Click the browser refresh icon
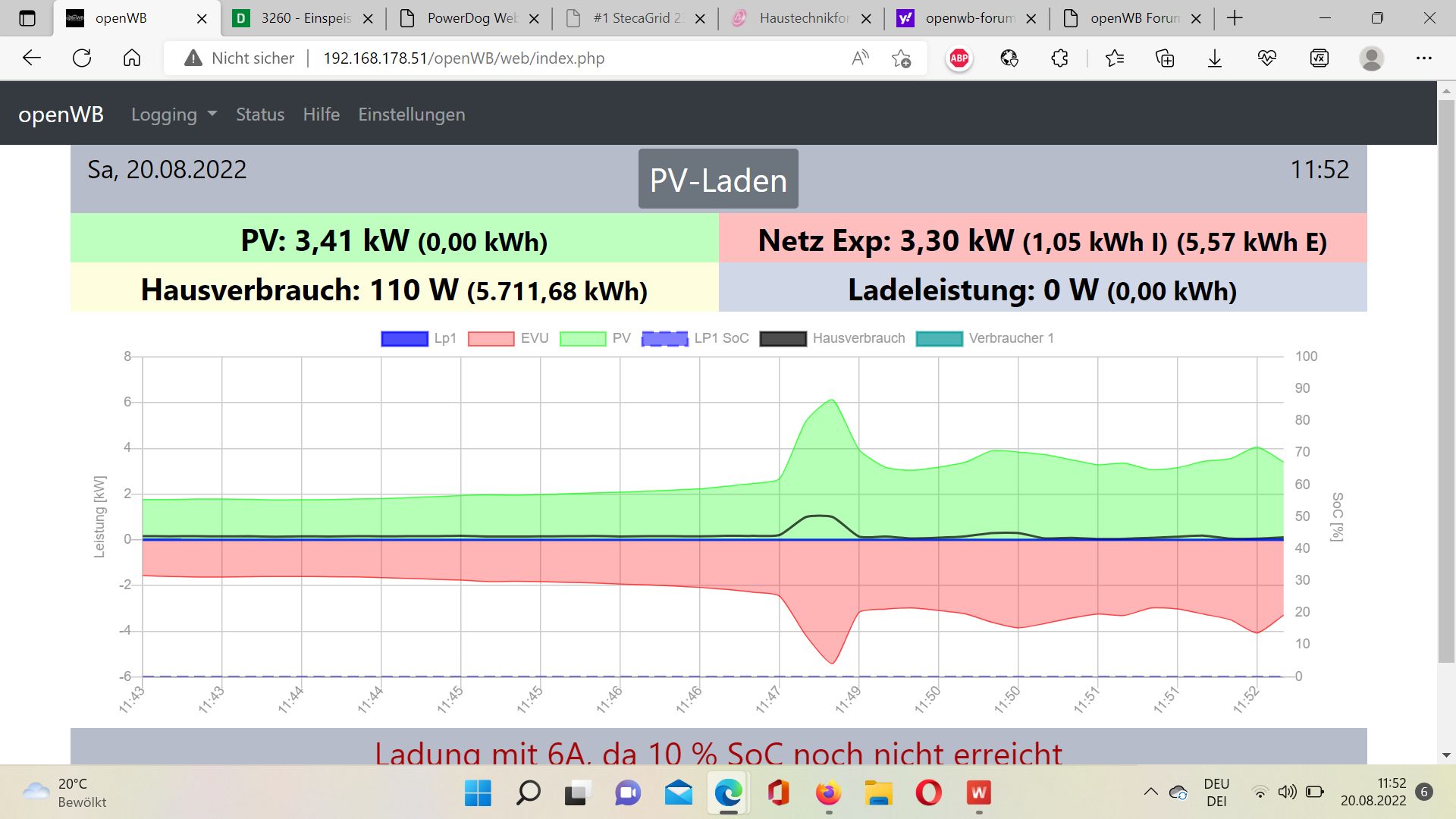This screenshot has width=1456, height=819. coord(82,58)
